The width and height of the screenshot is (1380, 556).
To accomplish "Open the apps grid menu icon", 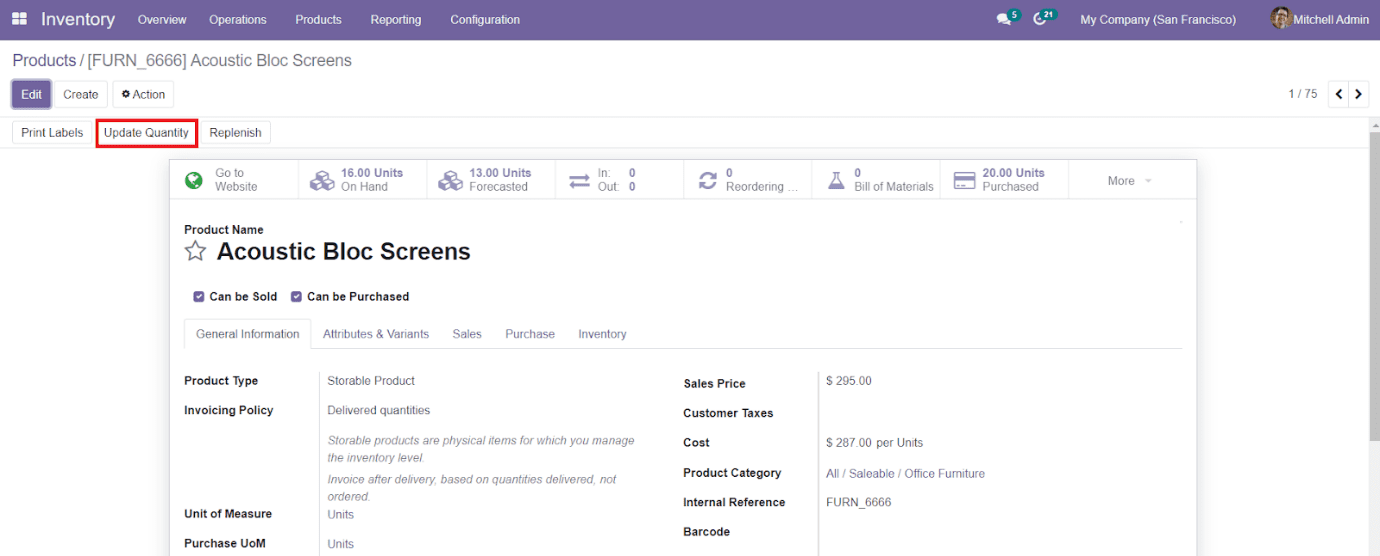I will (19, 19).
